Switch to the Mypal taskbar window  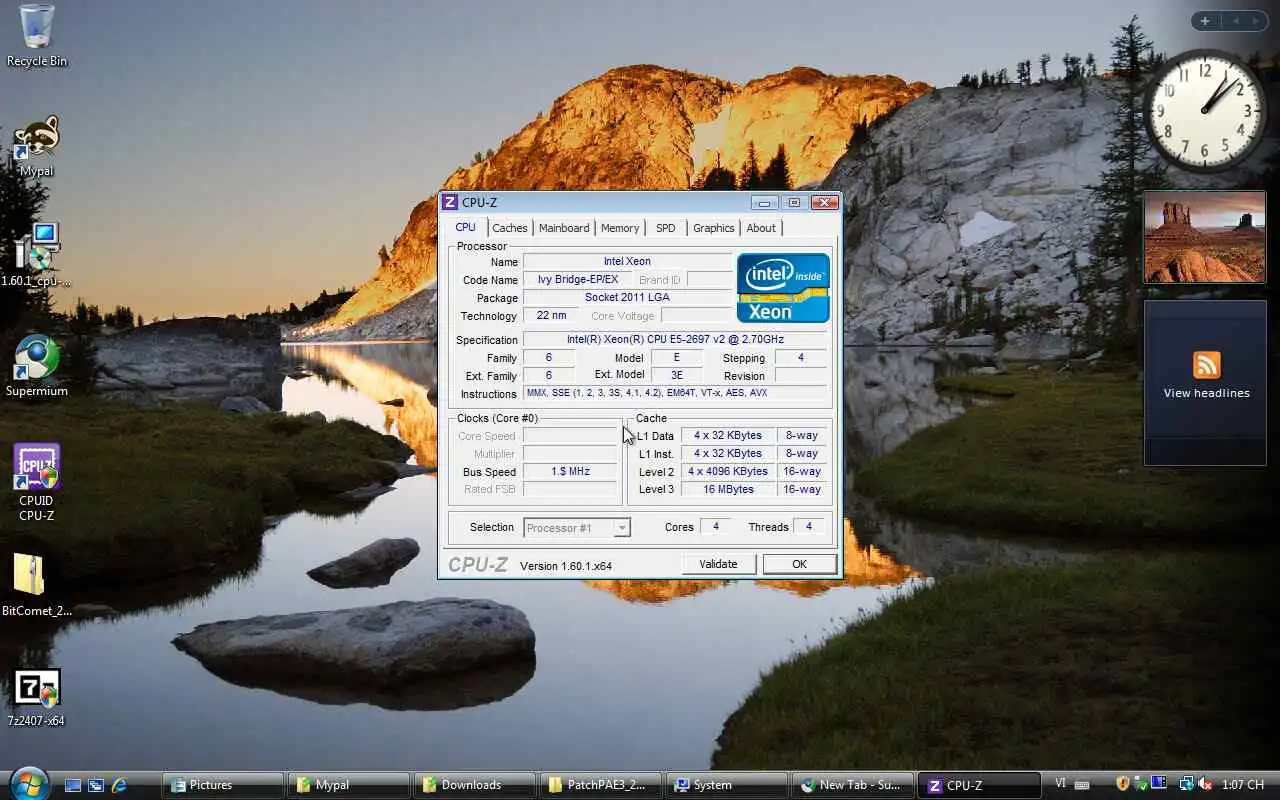(x=349, y=785)
